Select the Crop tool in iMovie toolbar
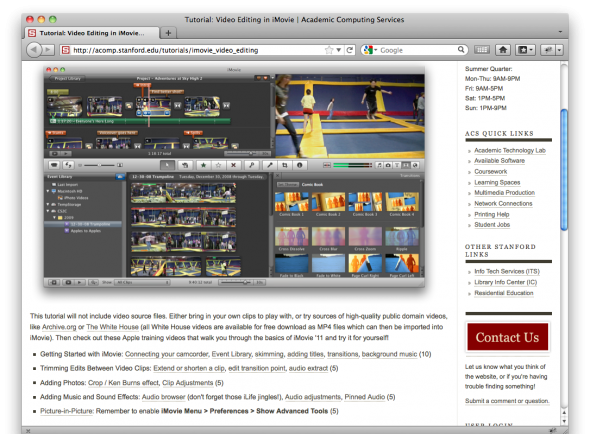 pos(285,165)
